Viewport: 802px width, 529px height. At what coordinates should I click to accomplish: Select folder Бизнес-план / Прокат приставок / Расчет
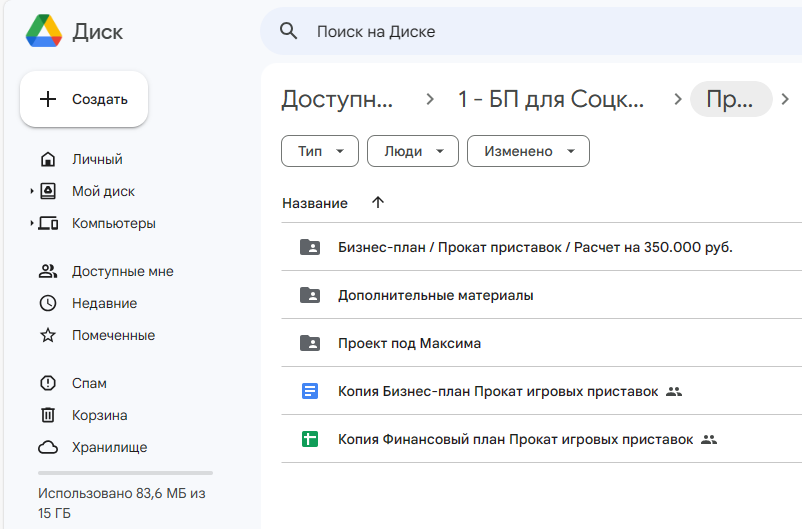542,247
